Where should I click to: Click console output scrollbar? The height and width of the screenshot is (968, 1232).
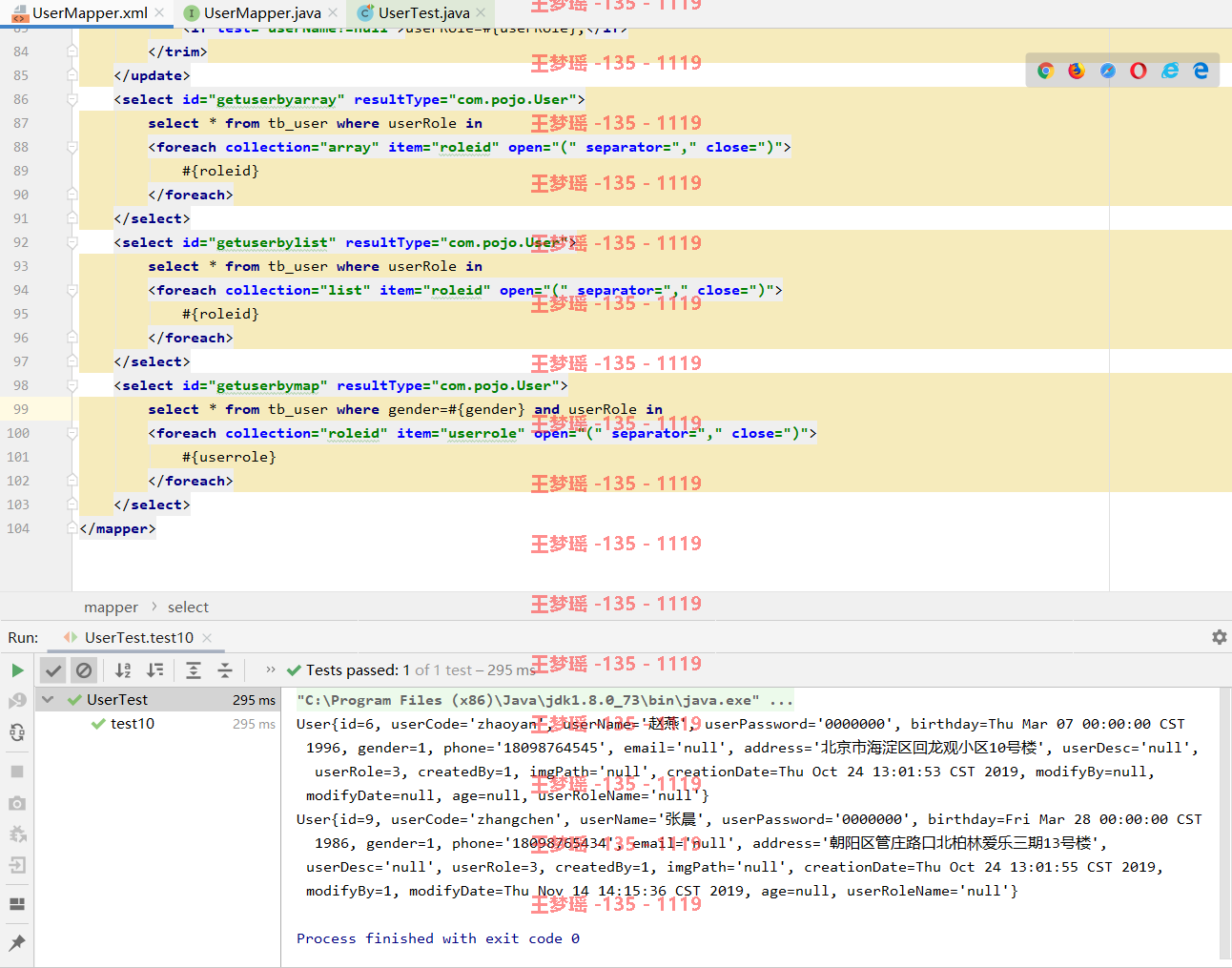(1225, 822)
